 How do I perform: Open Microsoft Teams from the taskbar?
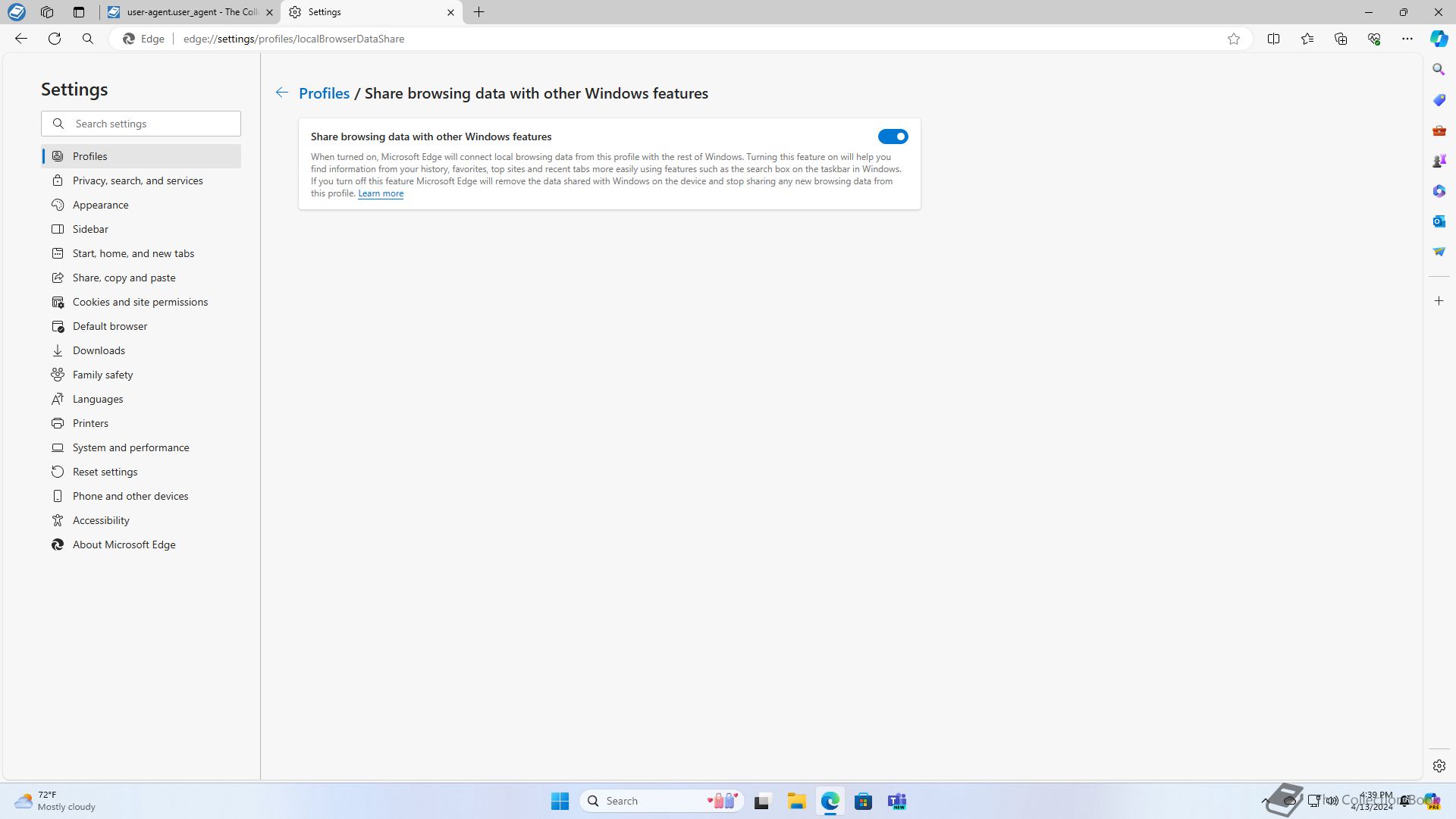pos(897,801)
